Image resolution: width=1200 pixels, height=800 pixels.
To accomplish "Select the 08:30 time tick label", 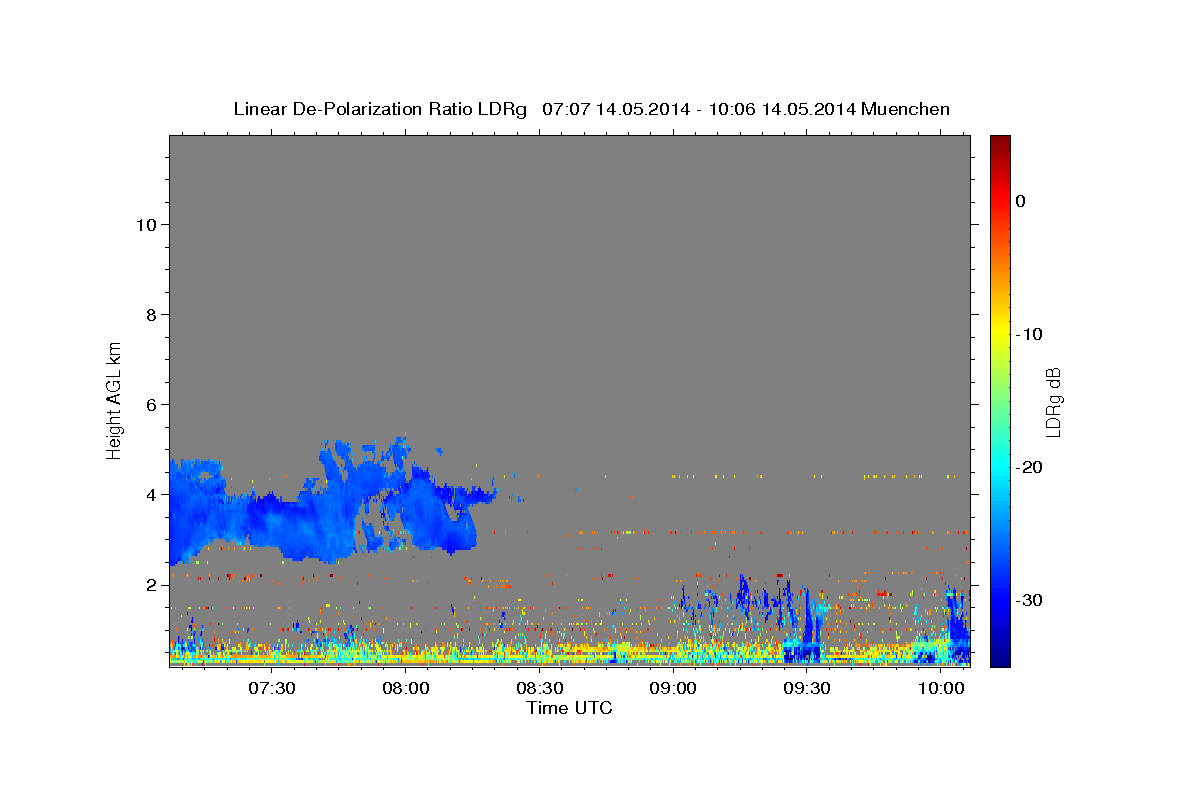I will click(539, 688).
